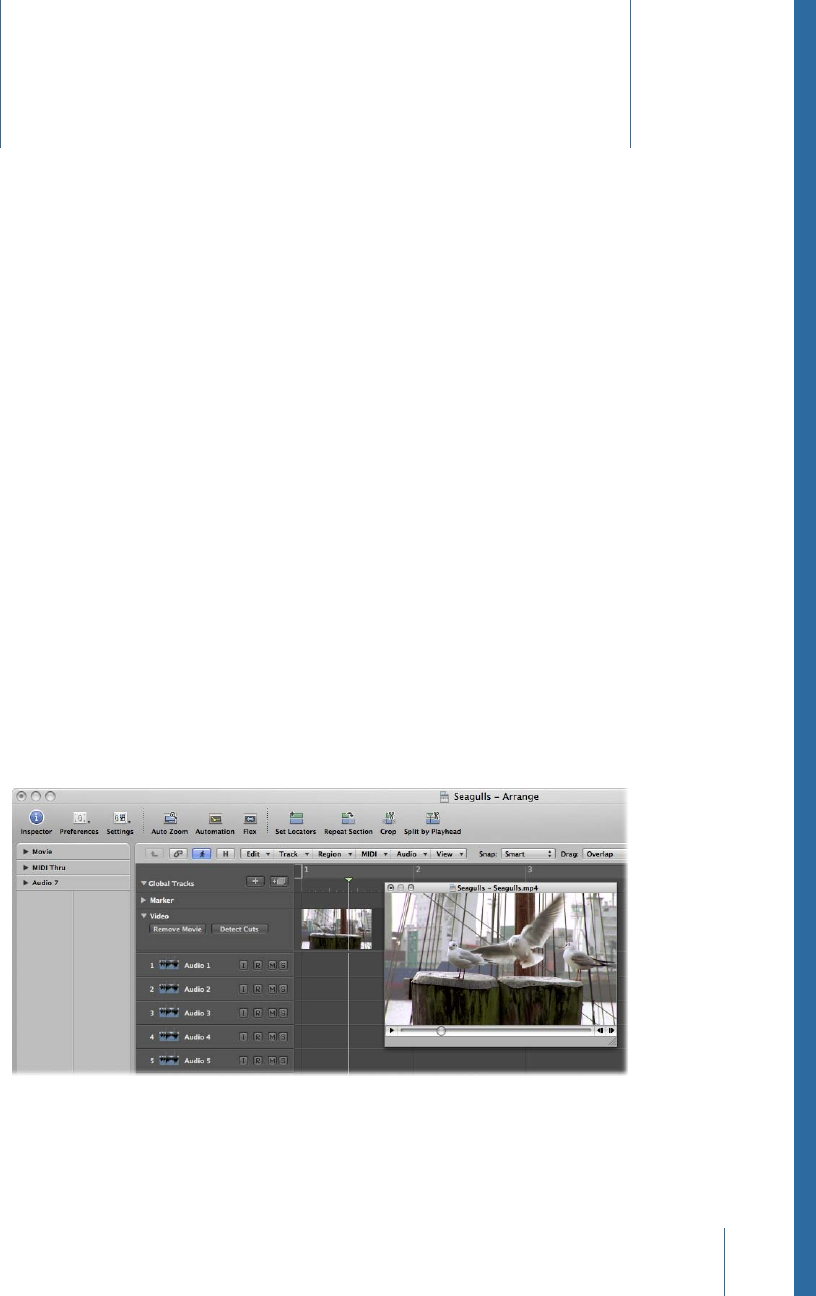Viewport: 816px width, 1296px height.
Task: Record-enable the Audio 4 track
Action: coord(257,1037)
